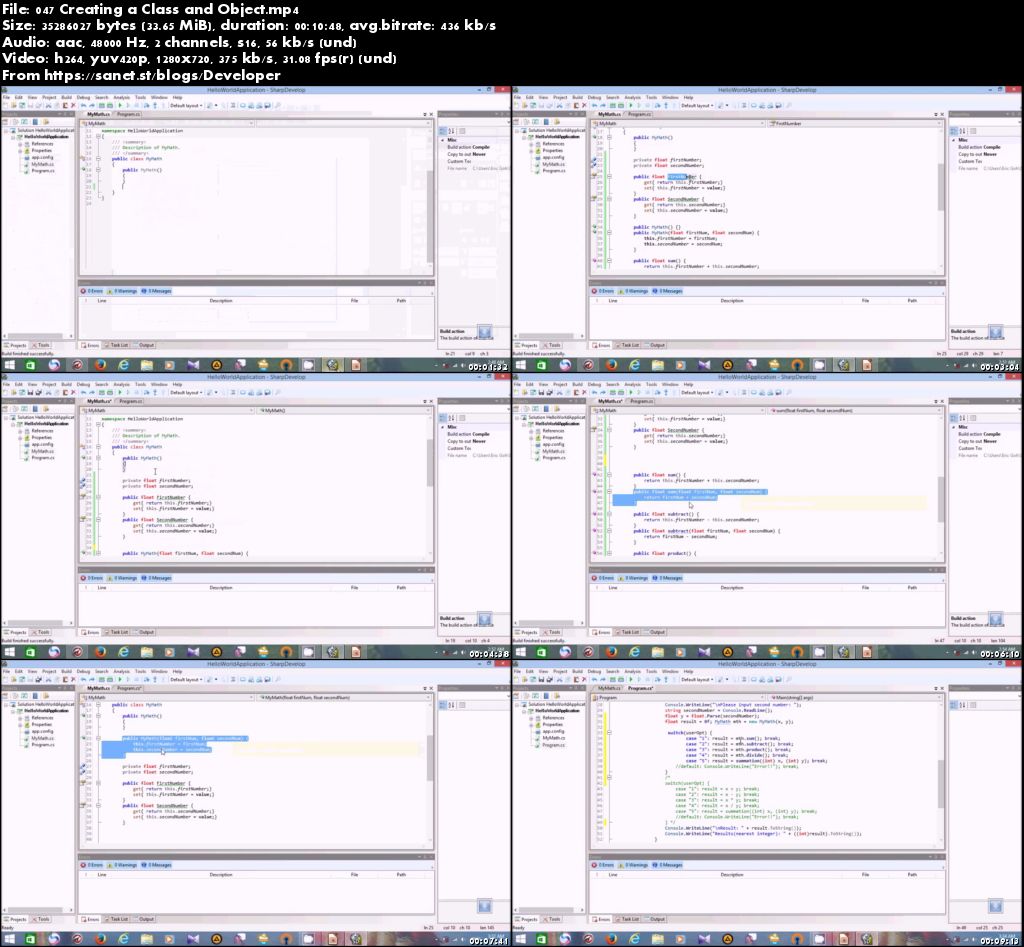Switch to the Output tab in the 00:09:13 frame

tap(655, 919)
